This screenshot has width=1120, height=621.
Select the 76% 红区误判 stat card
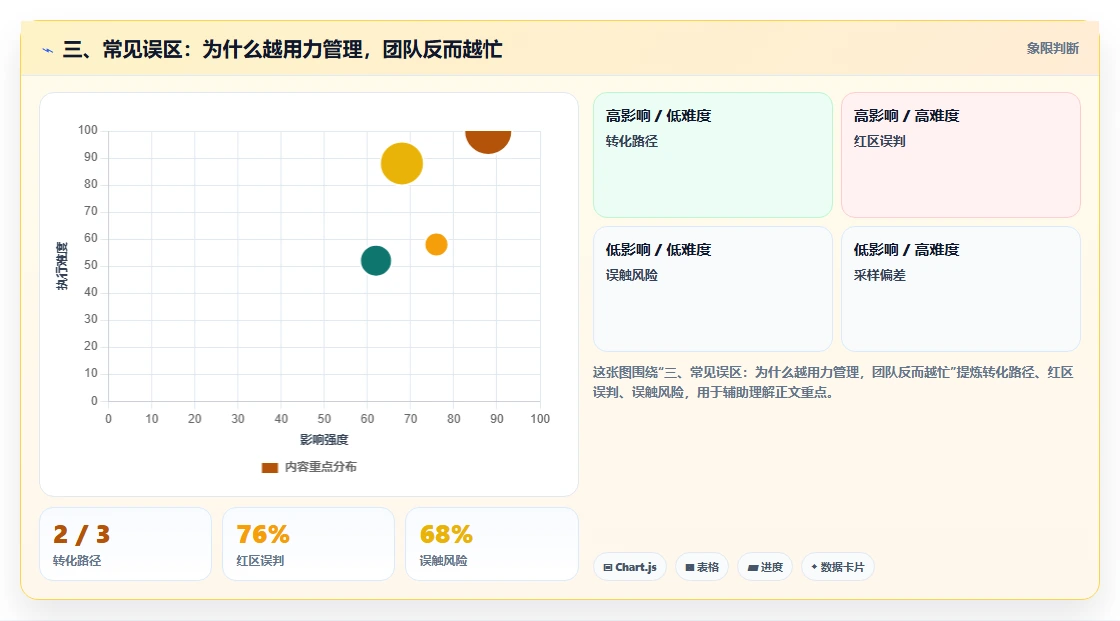(309, 545)
